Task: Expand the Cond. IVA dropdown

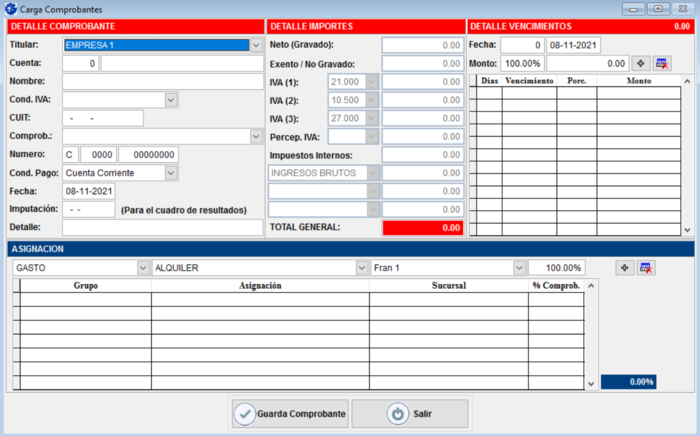Action: [171, 100]
